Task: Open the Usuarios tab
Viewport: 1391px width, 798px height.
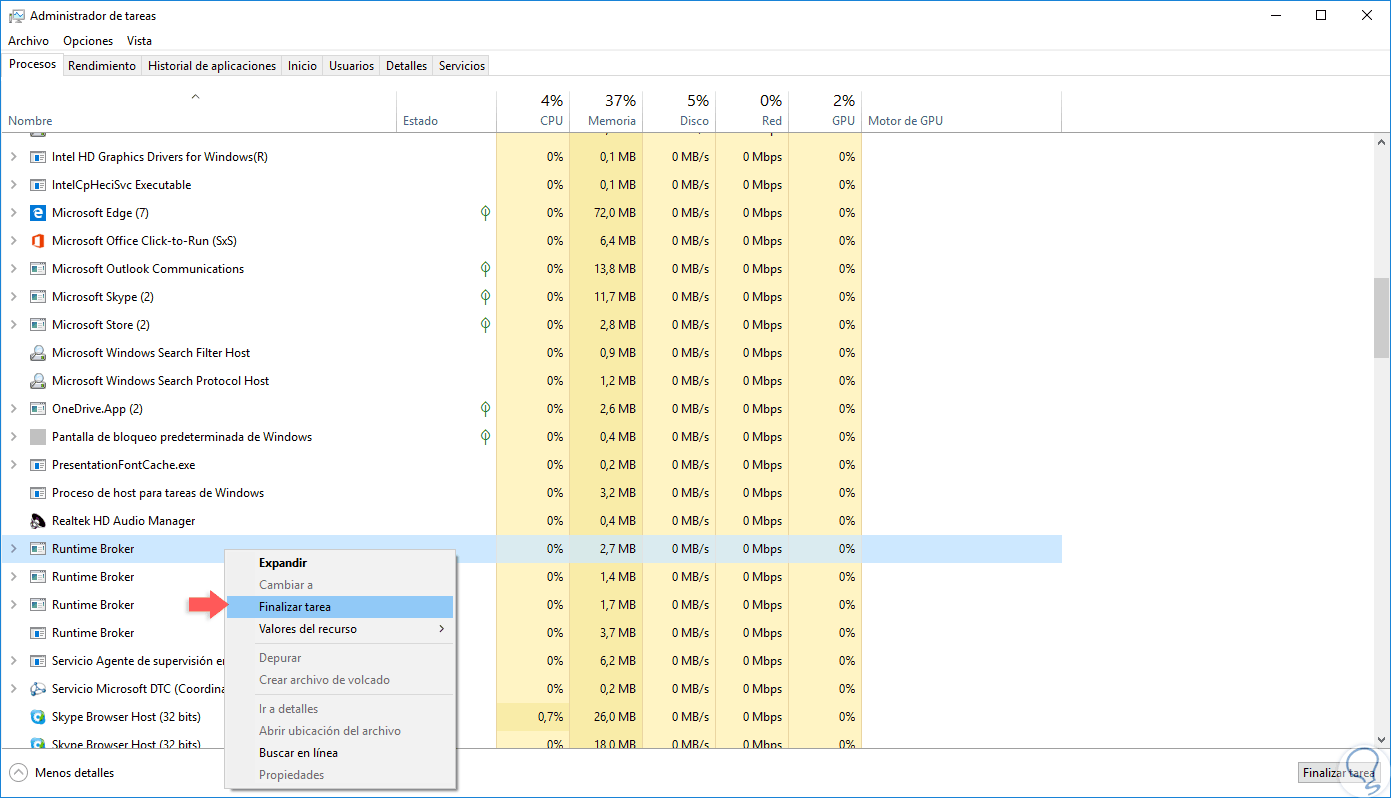Action: coord(352,66)
